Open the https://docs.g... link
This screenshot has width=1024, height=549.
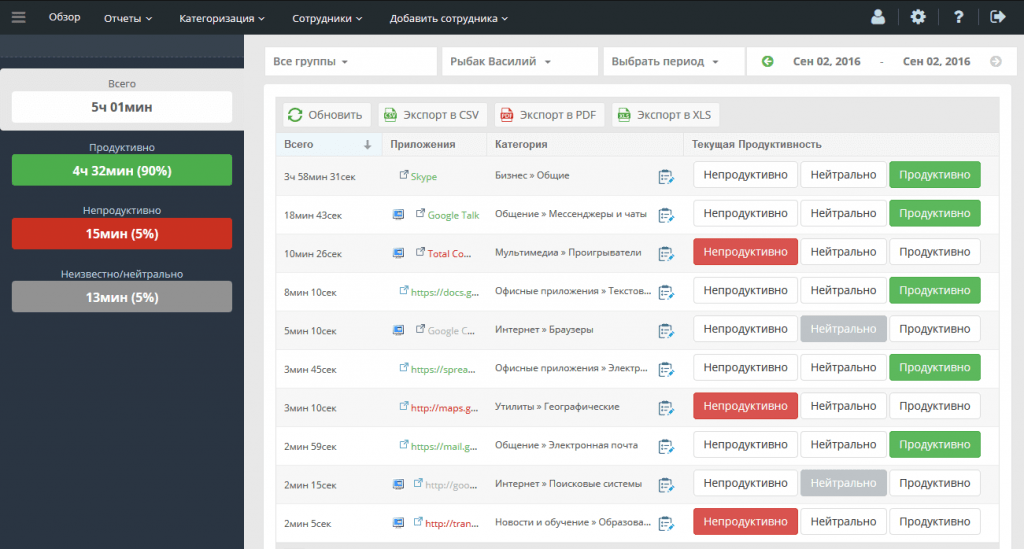pos(445,292)
